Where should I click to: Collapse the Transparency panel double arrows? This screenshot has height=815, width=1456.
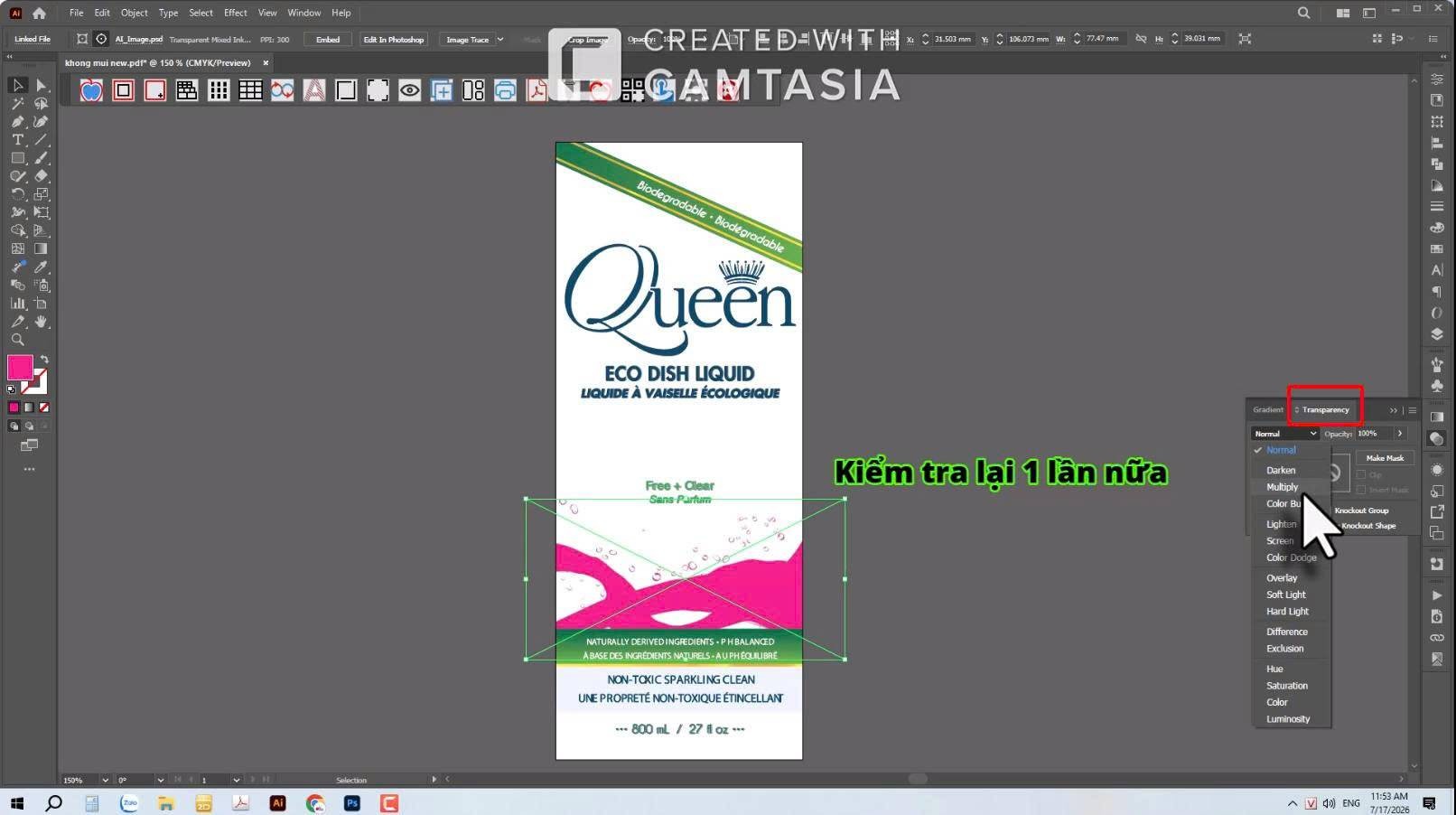click(1394, 410)
